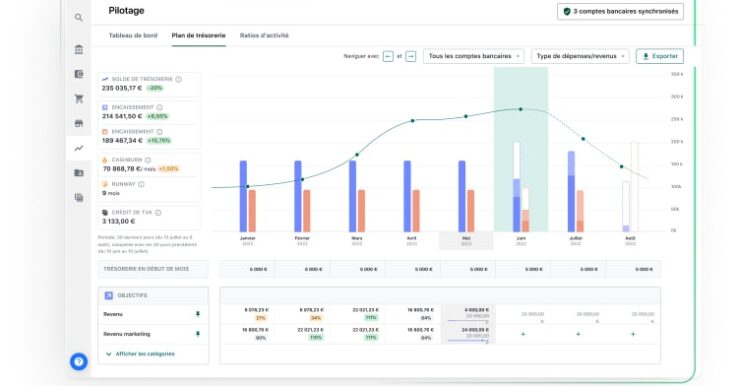Select curve data point above Juillet
The height and width of the screenshot is (386, 738).
(x=583, y=139)
